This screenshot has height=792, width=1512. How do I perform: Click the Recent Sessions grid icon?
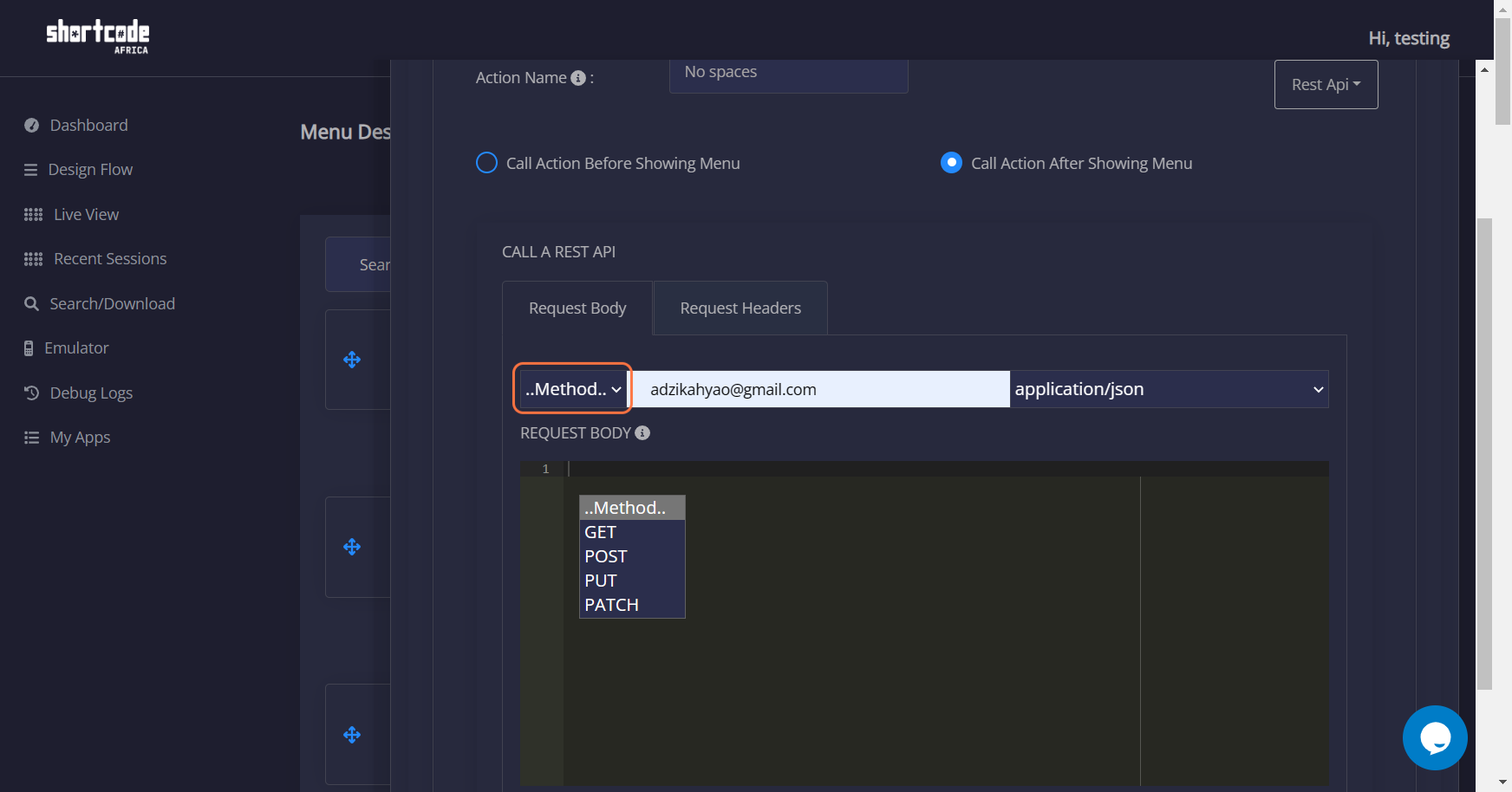(x=33, y=259)
